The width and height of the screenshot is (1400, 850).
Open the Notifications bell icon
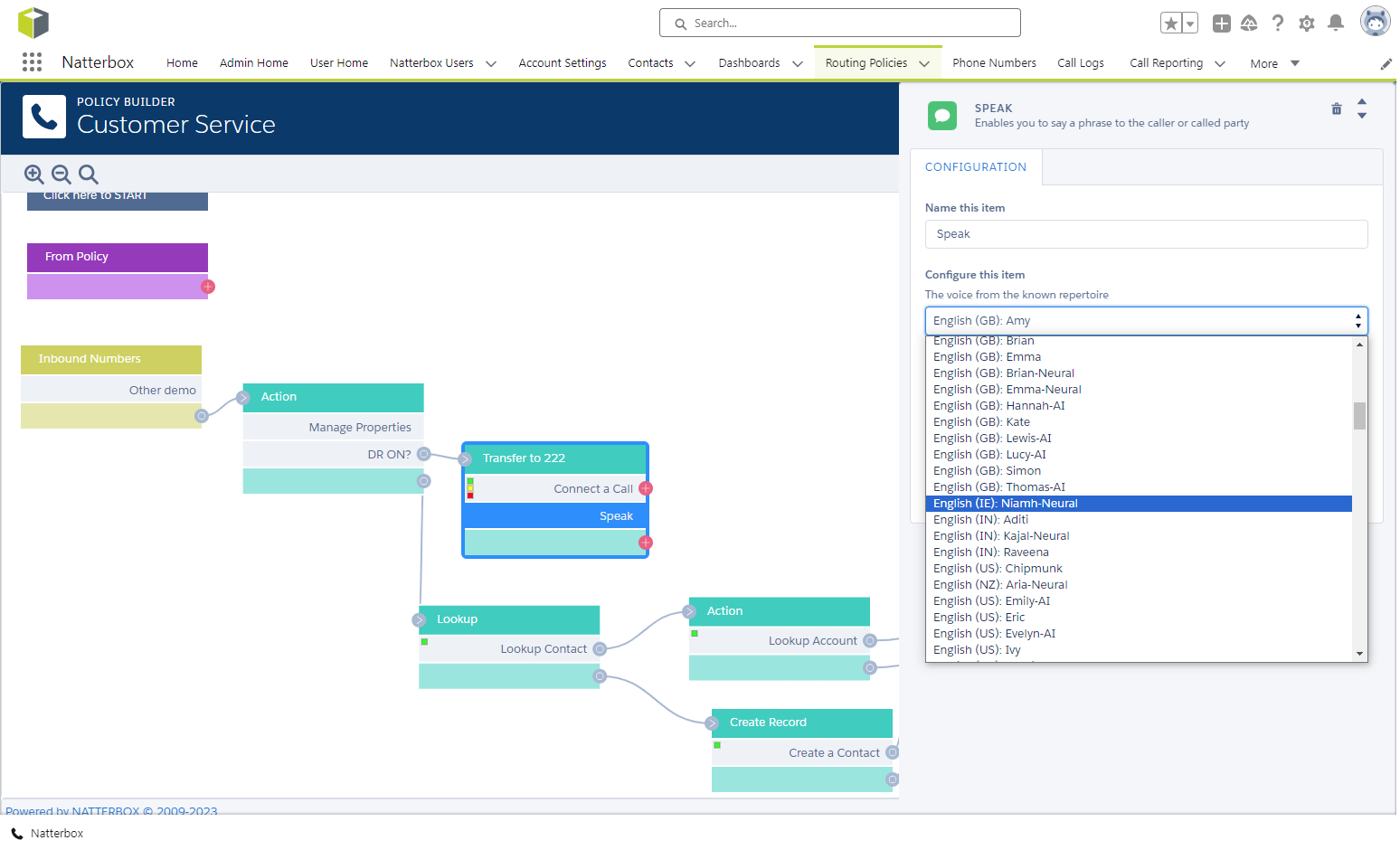[x=1336, y=24]
